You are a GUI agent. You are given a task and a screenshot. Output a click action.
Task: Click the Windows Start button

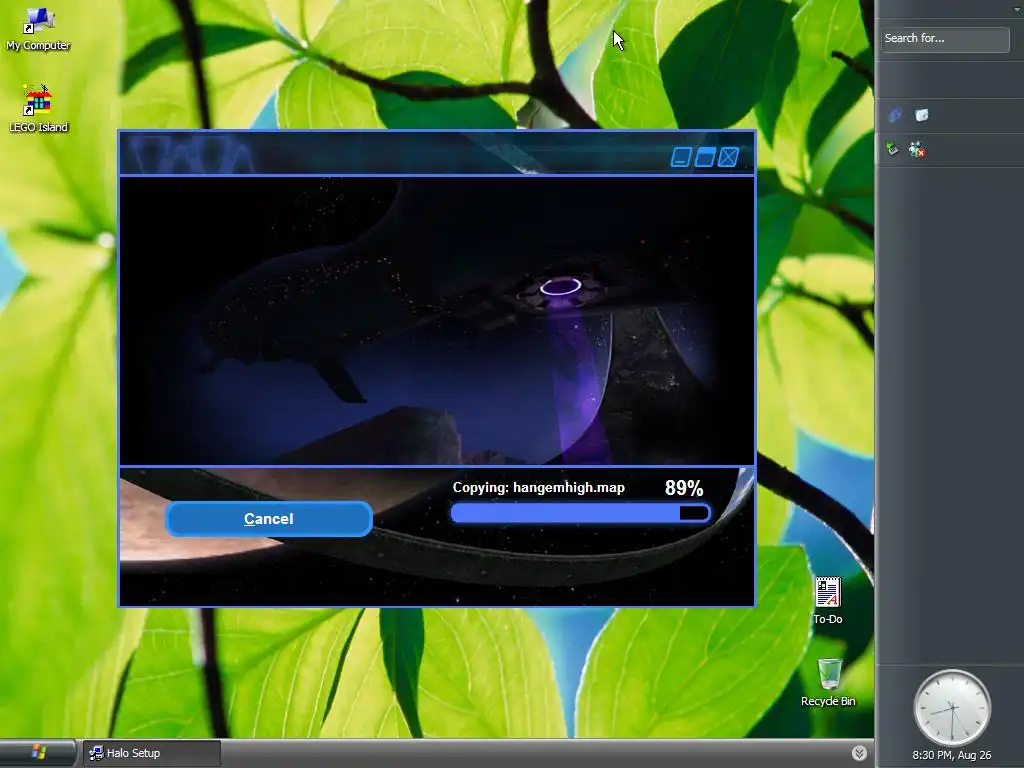point(38,753)
